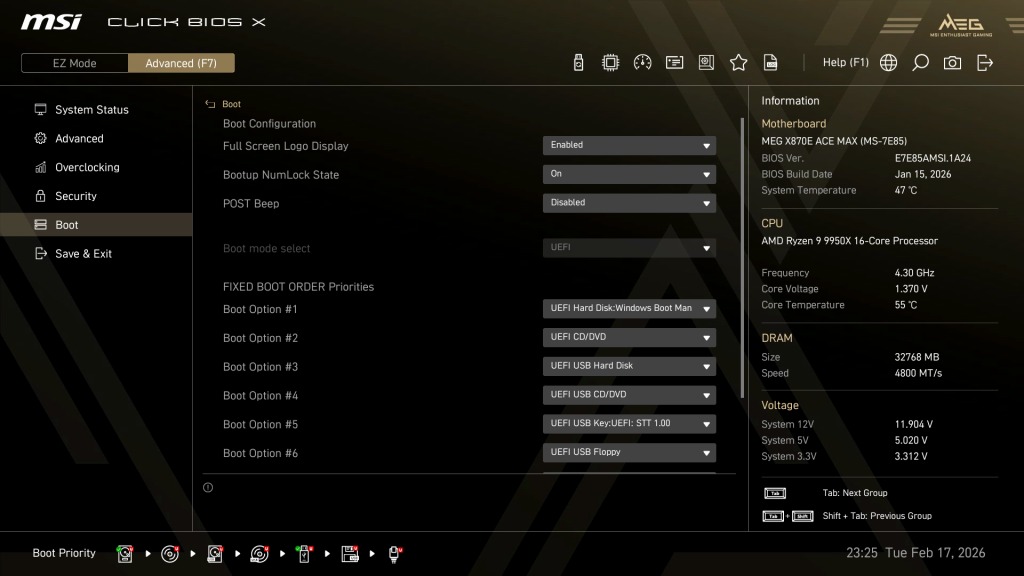
Task: Open the motherboard explorer icon with gear
Action: tap(706, 63)
